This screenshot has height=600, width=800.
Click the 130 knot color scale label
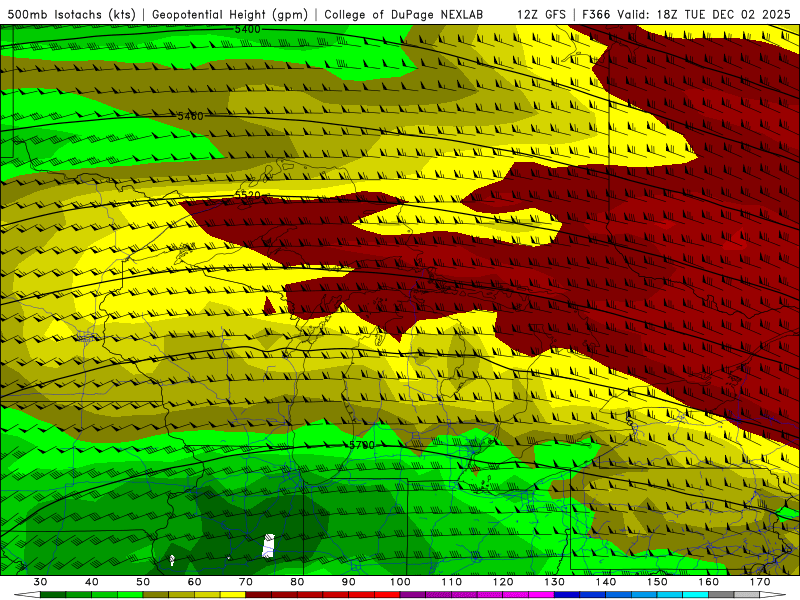pos(554,582)
